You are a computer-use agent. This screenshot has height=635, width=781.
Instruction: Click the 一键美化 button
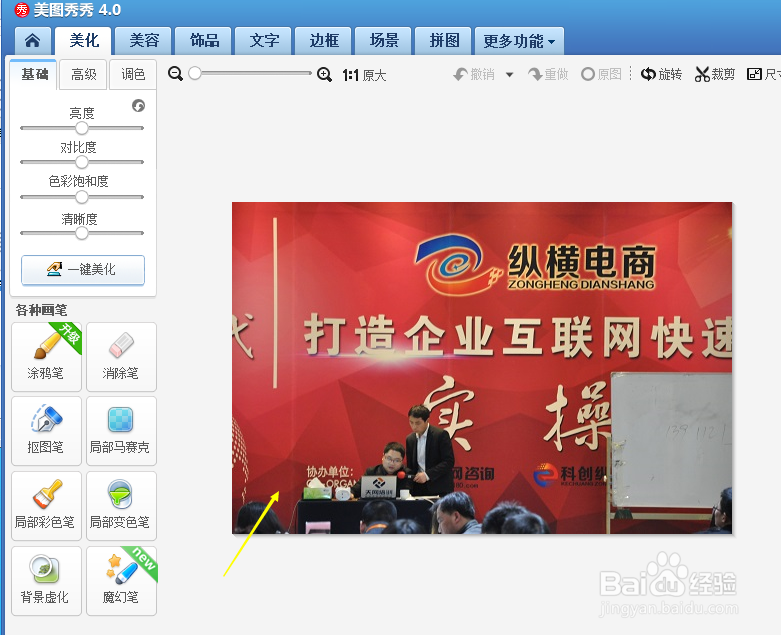click(83, 270)
